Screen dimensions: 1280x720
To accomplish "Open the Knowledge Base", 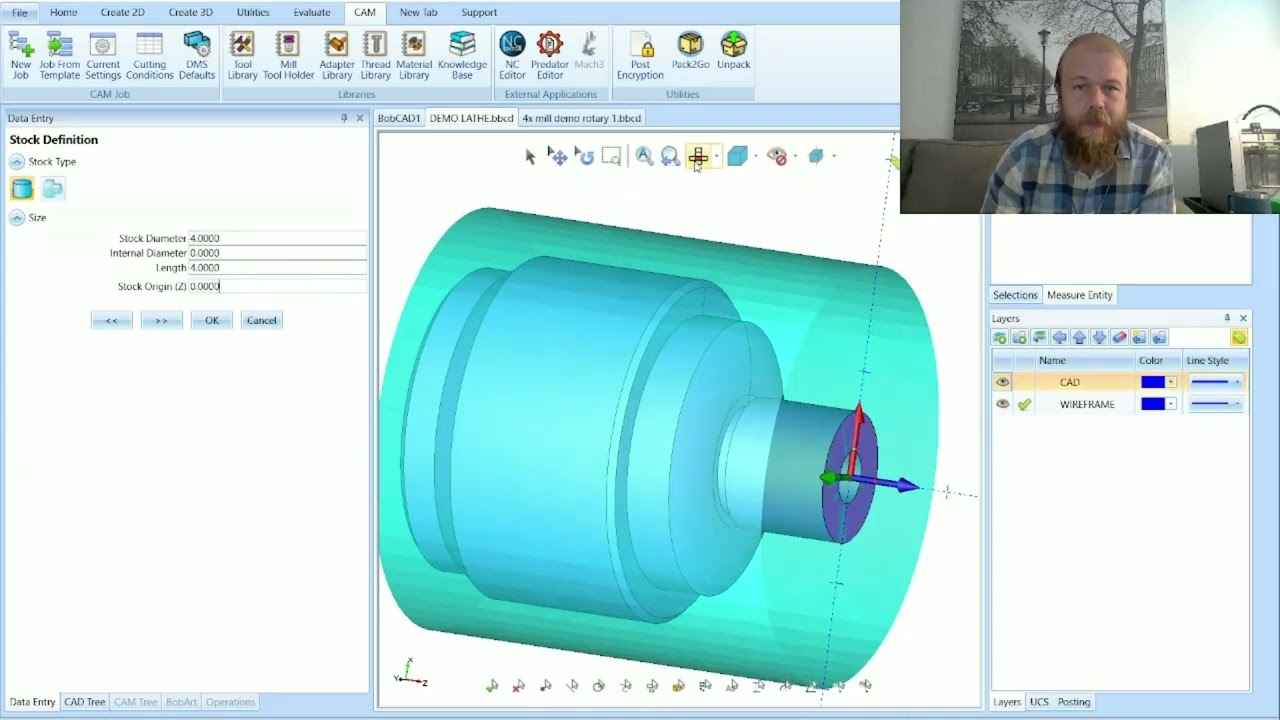I will coord(462,55).
